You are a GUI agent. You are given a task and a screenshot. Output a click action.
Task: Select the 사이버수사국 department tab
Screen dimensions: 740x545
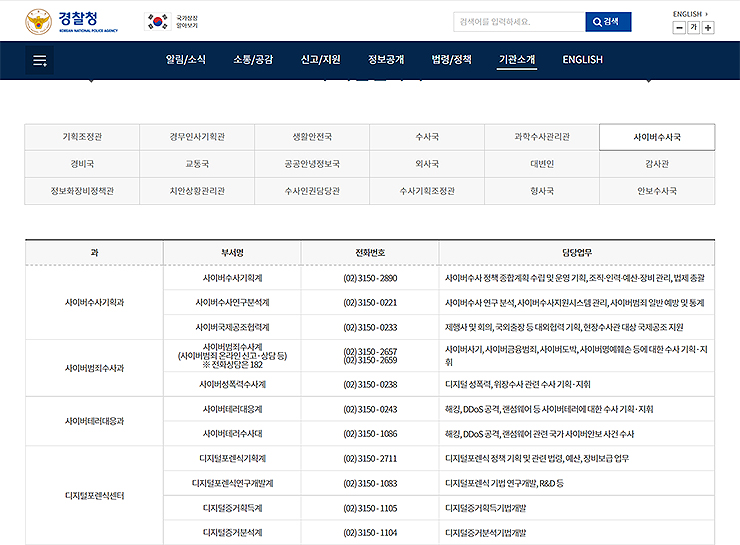point(657,137)
